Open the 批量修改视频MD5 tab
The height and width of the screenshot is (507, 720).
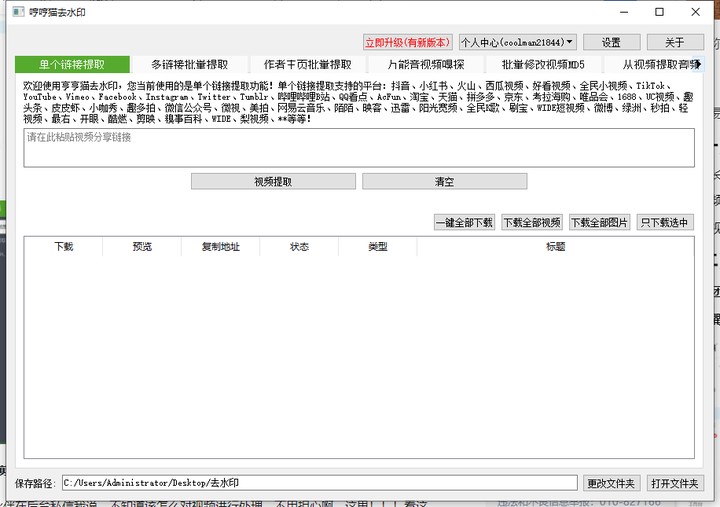[x=544, y=64]
